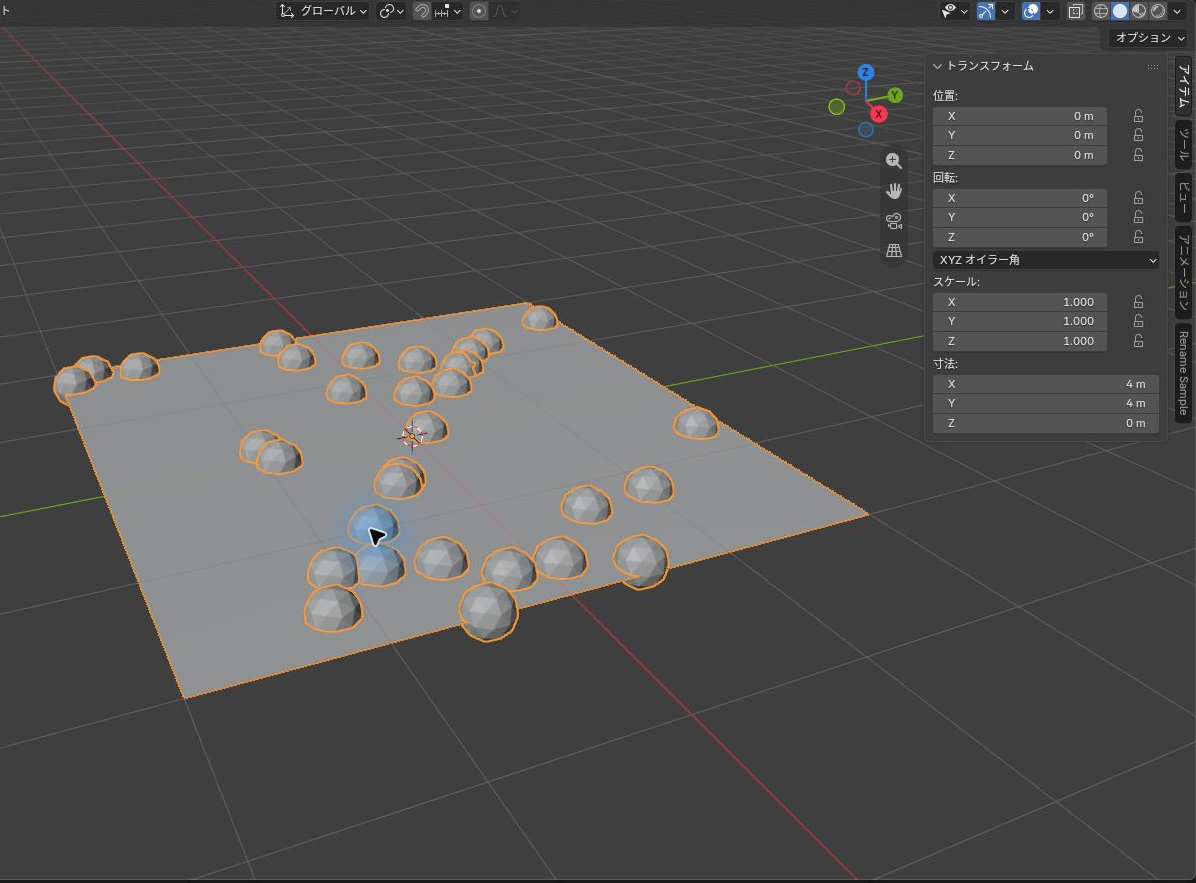Toggle the show overlays button

pos(1030,11)
